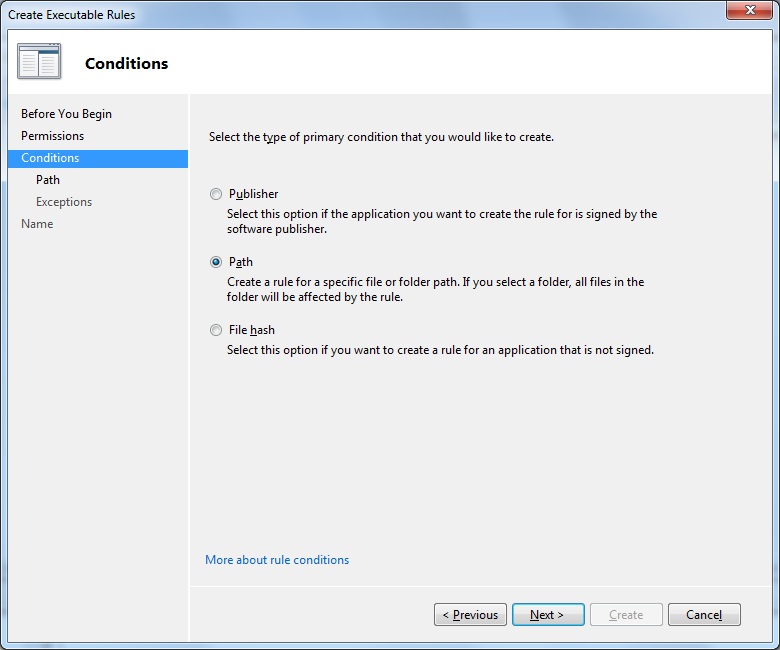This screenshot has width=780, height=650.
Task: Select the highlighted Conditions step in sidebar
Action: (x=50, y=158)
